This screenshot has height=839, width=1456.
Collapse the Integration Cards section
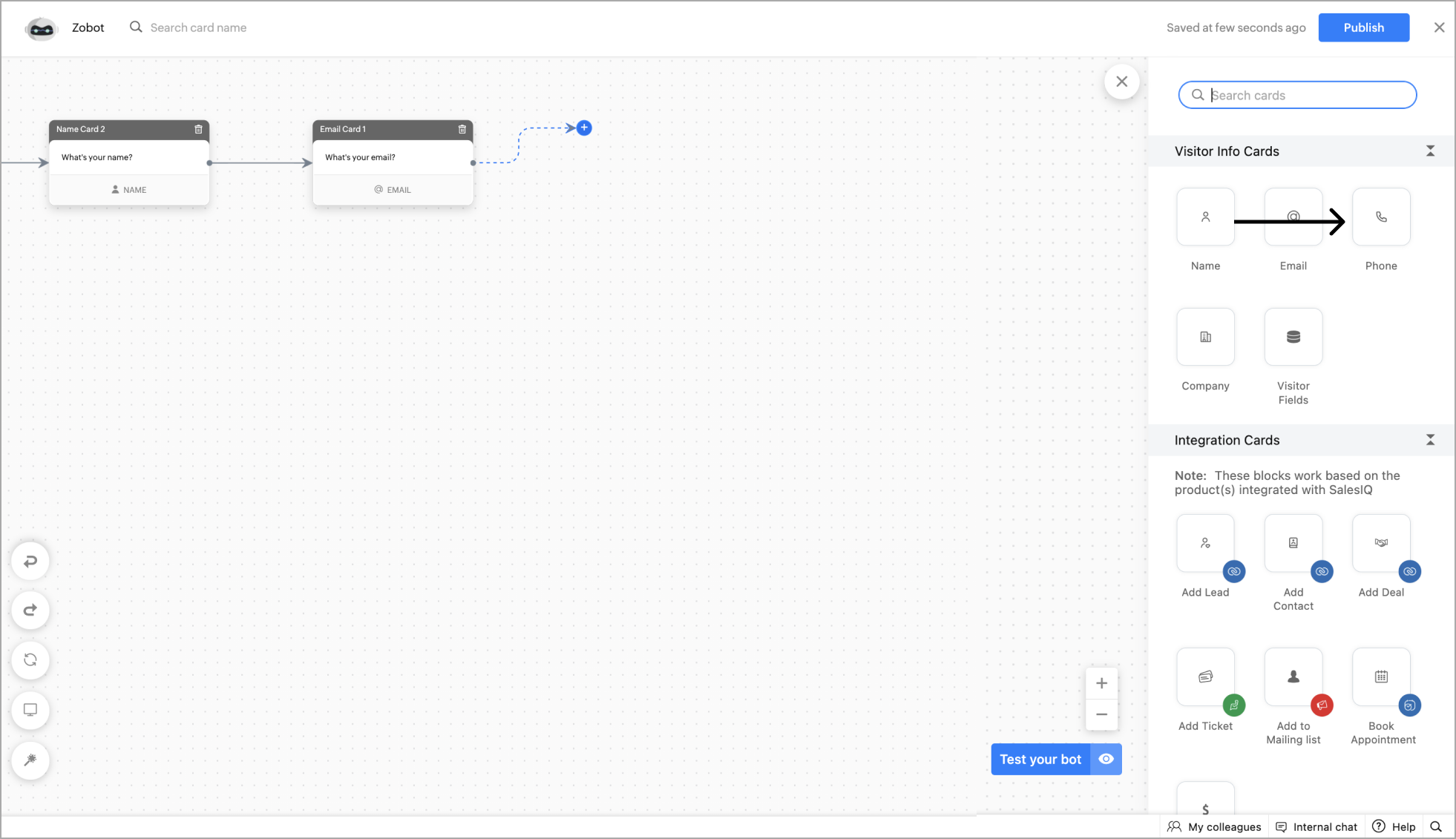[1430, 440]
